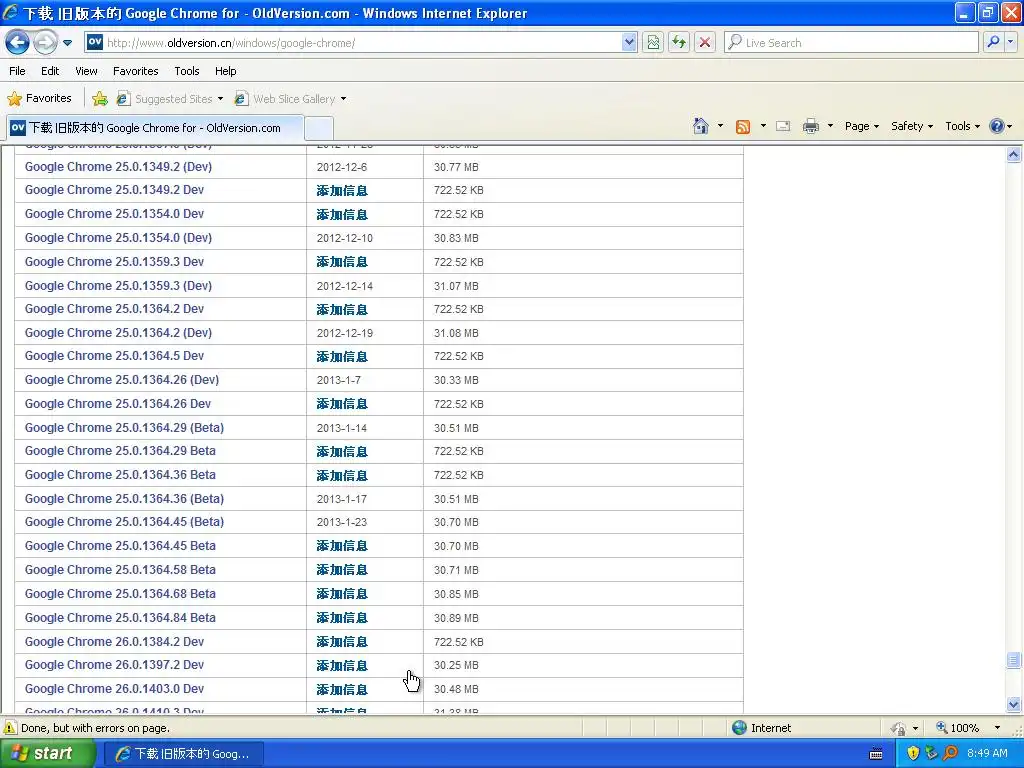Click 添加信息 link for Chrome 25.0.1359.3 Dev
Screen dimensions: 1024x768
[x=342, y=262]
